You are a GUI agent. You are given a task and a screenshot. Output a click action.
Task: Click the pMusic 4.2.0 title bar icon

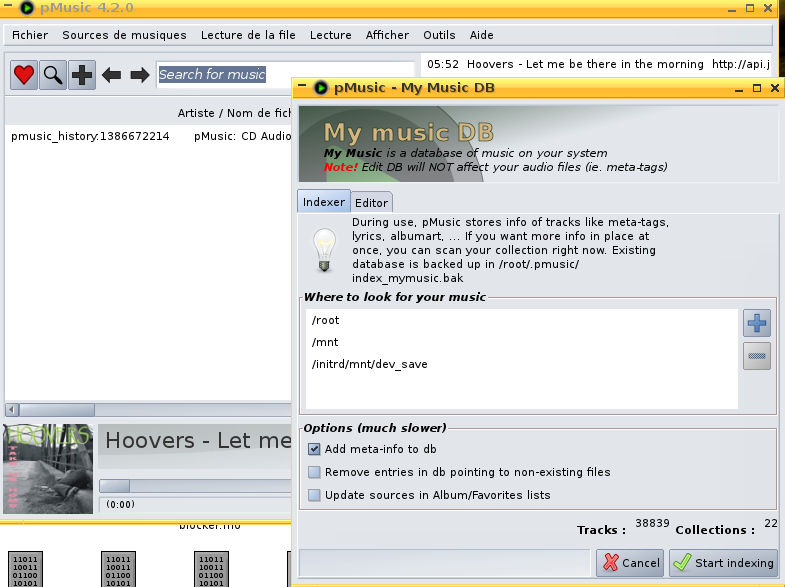[27, 8]
